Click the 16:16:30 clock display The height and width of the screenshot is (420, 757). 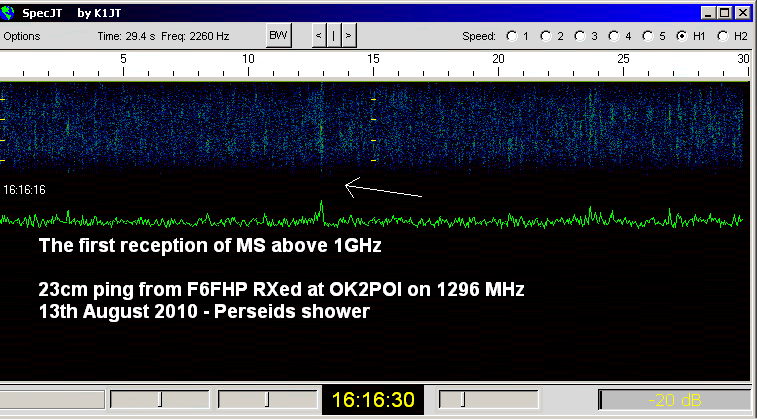point(373,400)
